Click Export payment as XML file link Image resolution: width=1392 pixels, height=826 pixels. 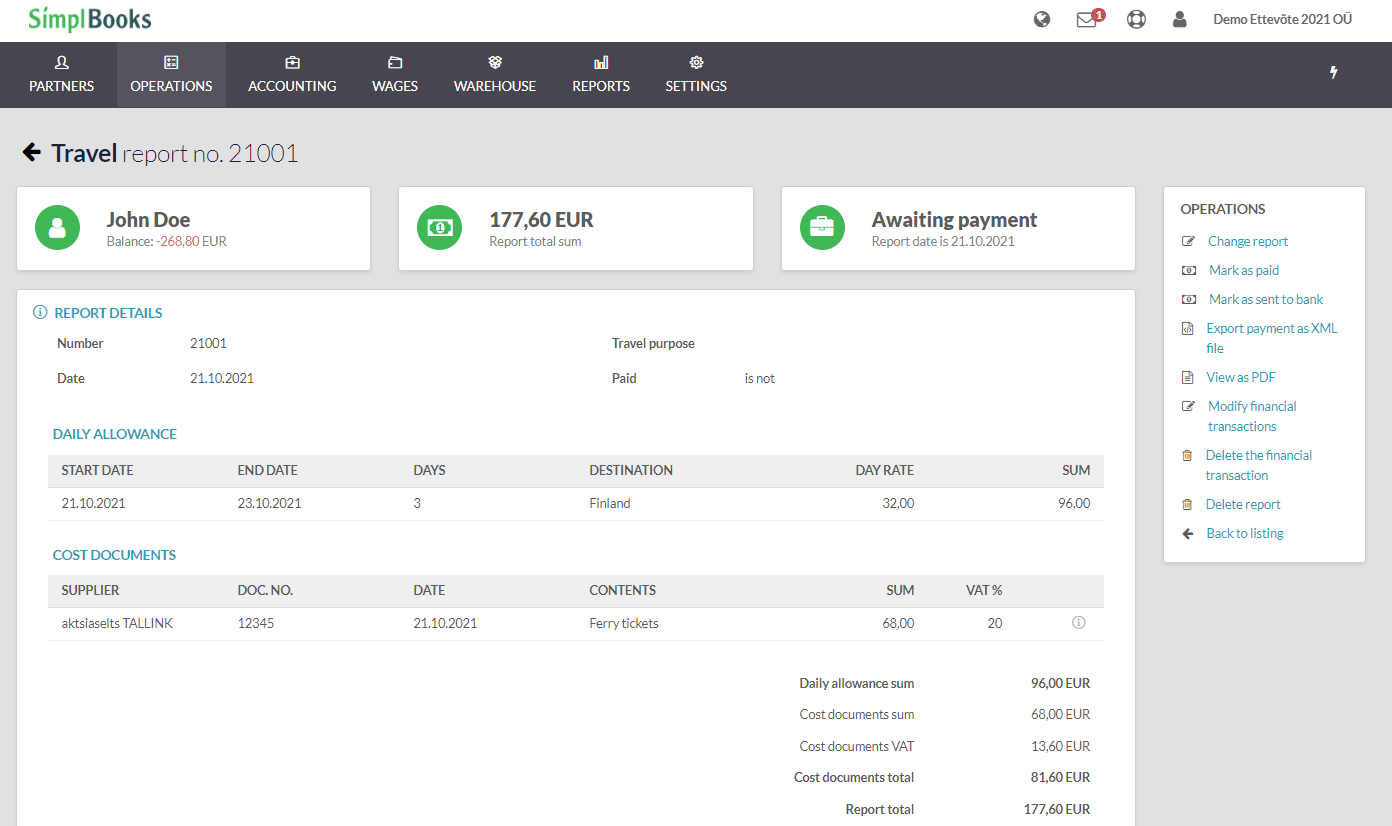(x=1271, y=338)
